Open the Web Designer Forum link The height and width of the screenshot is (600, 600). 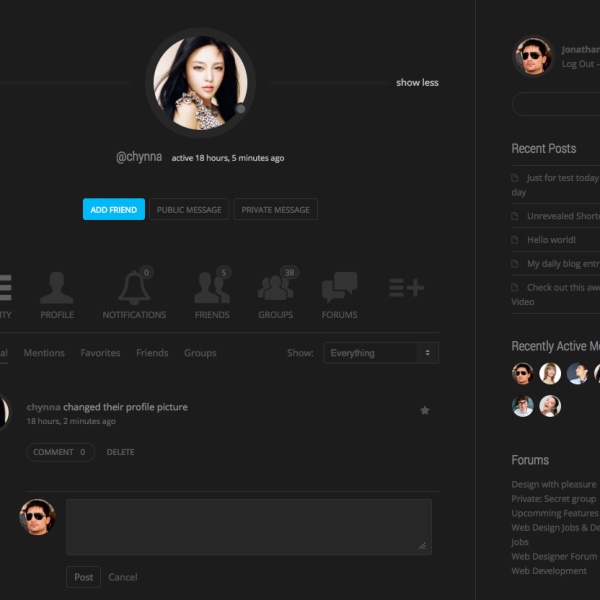coord(554,556)
